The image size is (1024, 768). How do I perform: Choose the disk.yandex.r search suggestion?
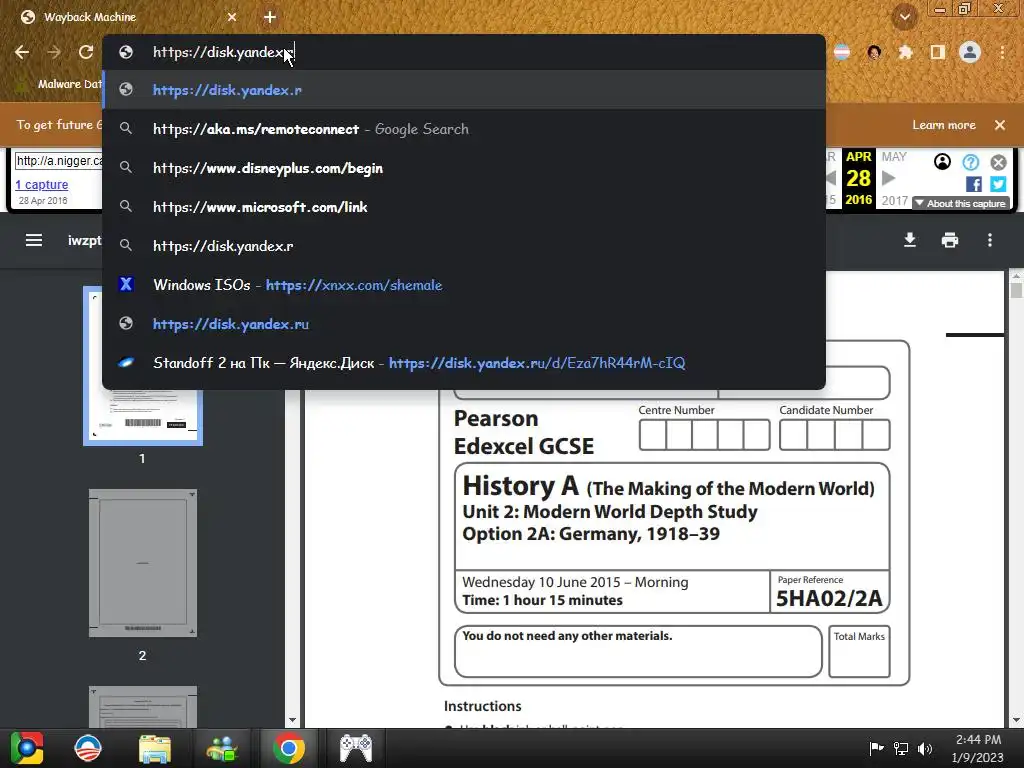(x=464, y=246)
